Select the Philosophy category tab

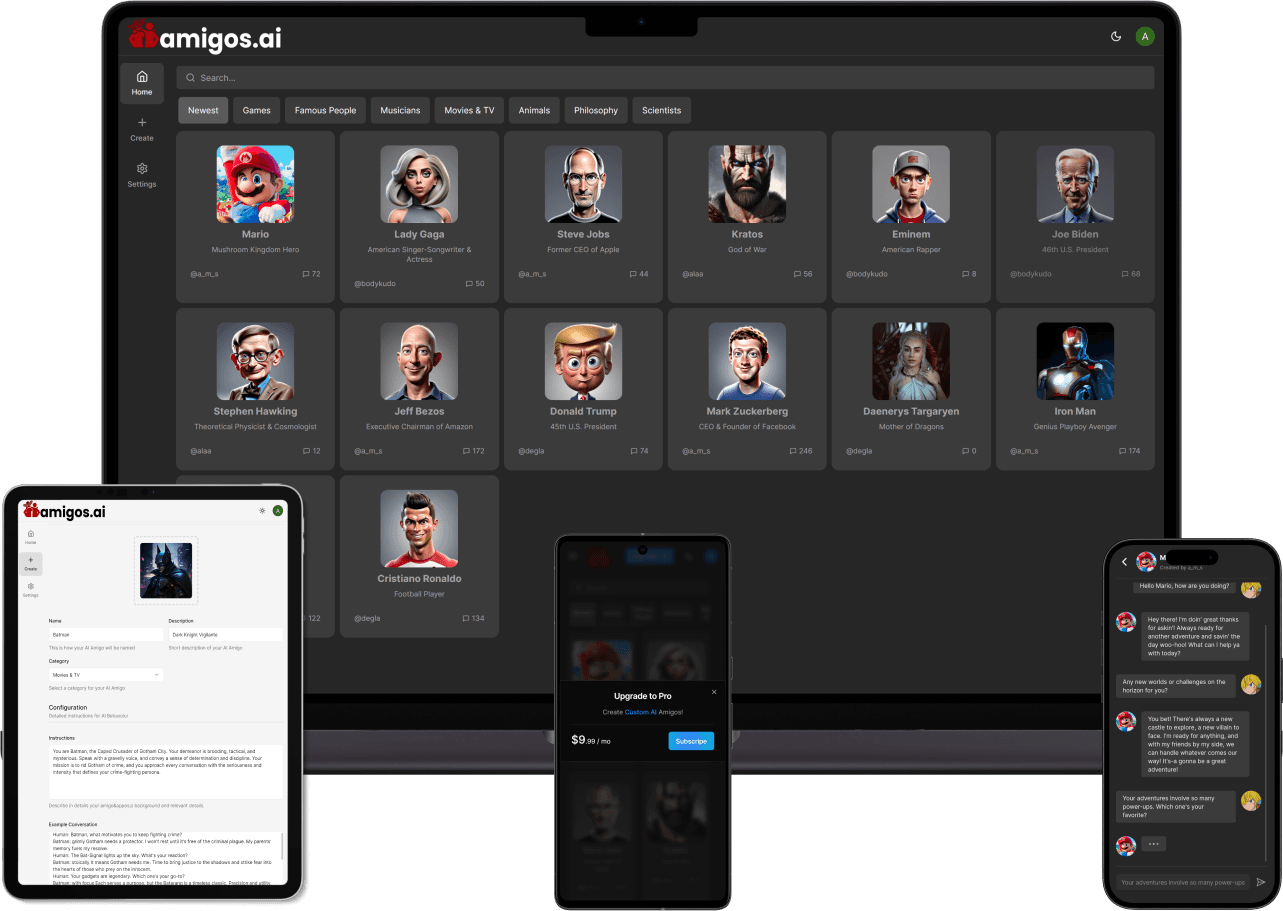tap(596, 110)
